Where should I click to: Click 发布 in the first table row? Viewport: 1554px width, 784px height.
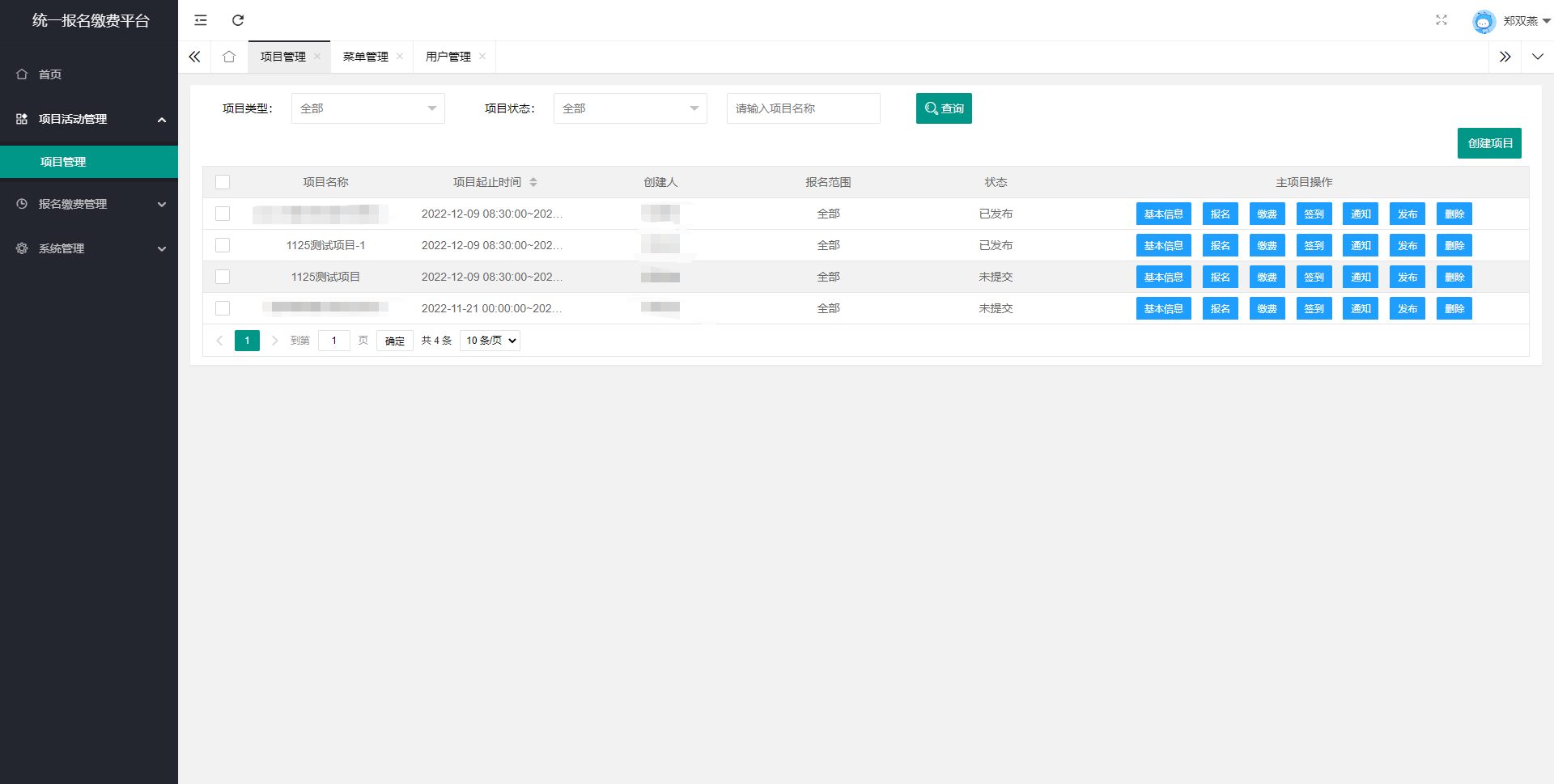pos(1408,214)
